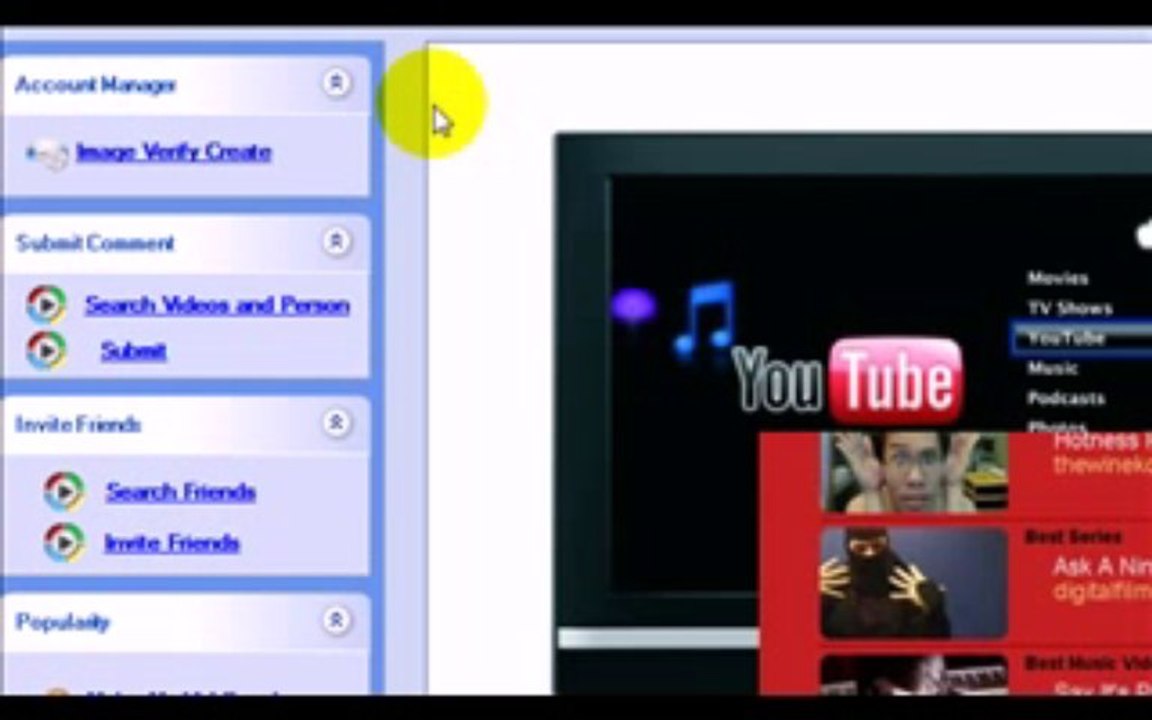The image size is (1152, 720).
Task: Click the Popularity header text
Action: click(62, 622)
